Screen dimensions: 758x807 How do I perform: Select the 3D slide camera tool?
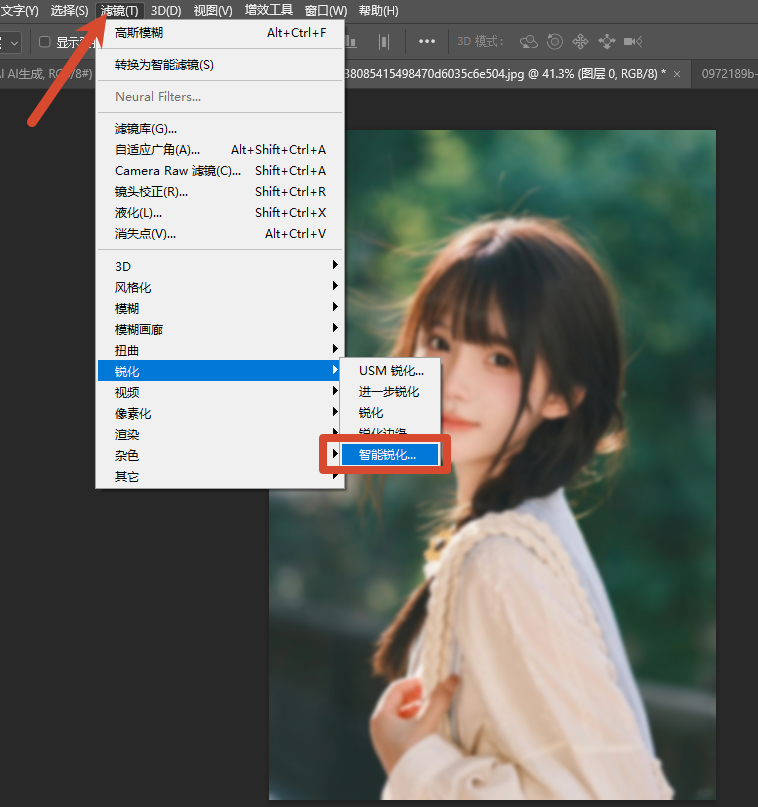607,42
